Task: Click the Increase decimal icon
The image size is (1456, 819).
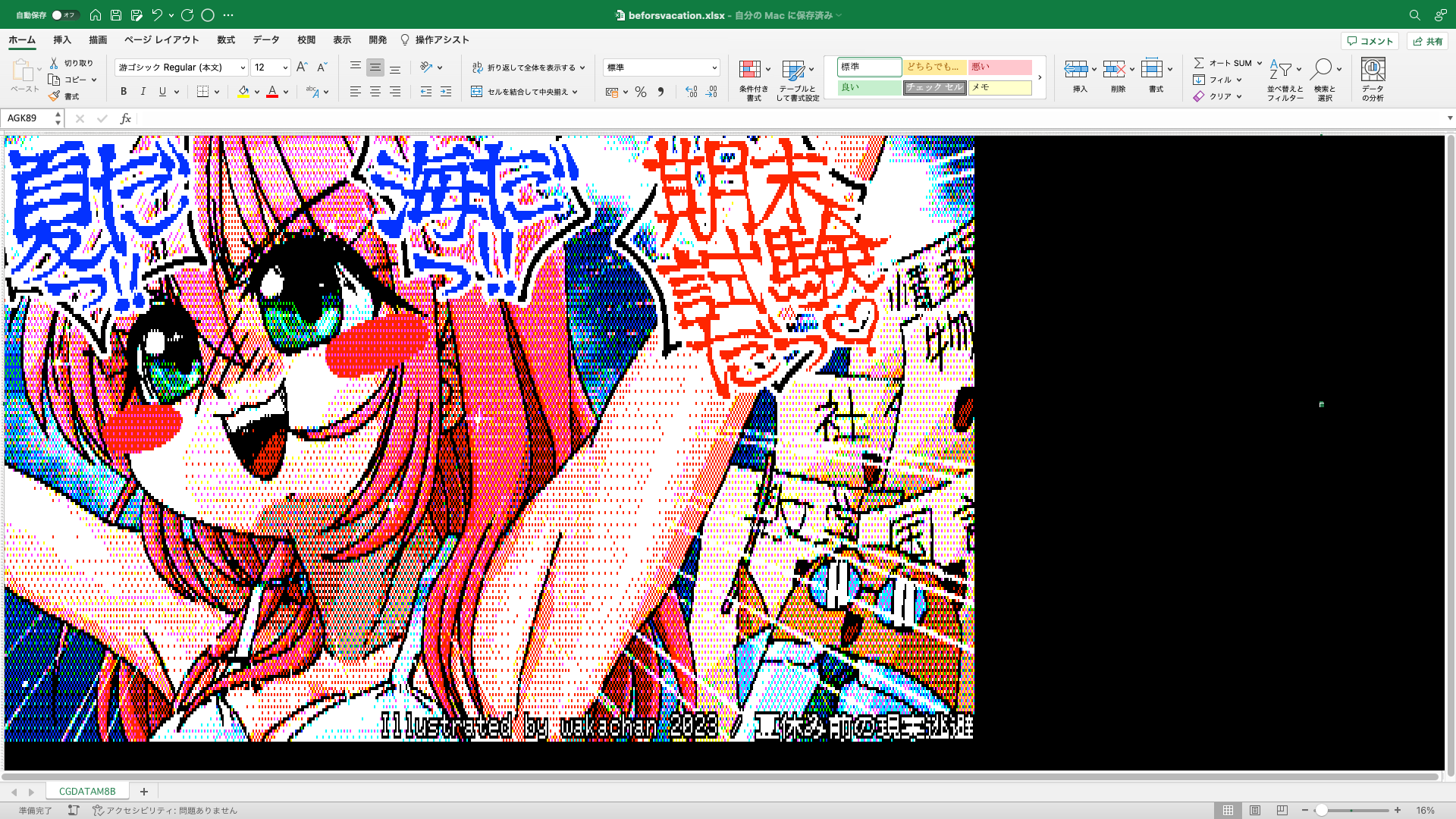Action: pos(691,92)
